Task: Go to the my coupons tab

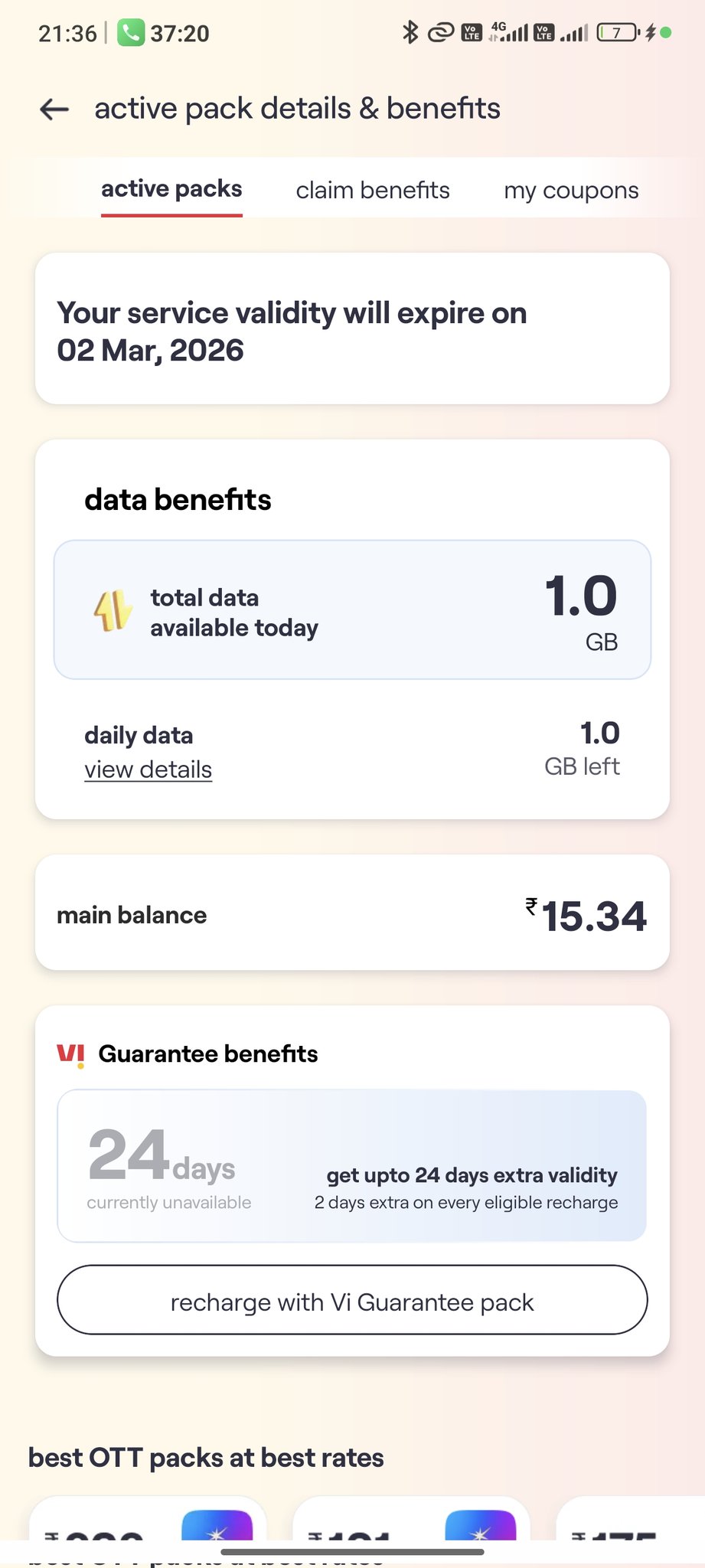Action: pos(571,190)
